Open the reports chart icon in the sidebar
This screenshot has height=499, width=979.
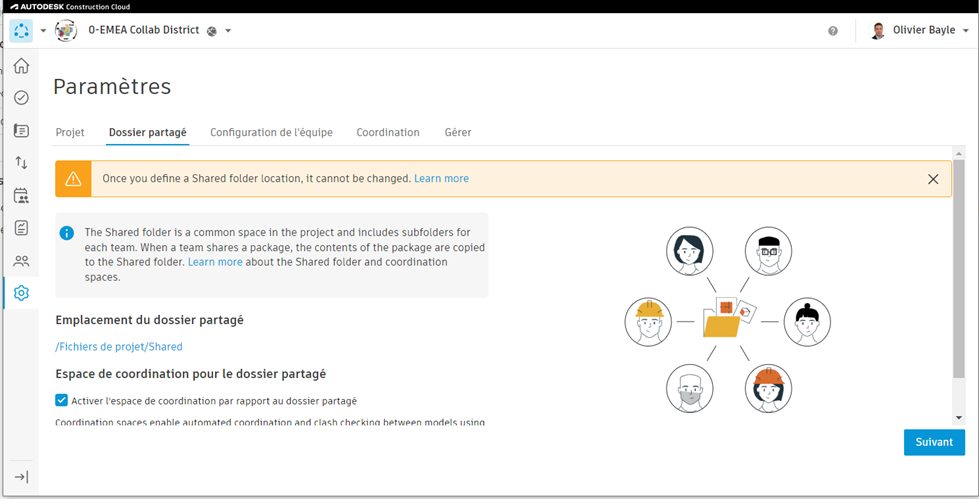pyautogui.click(x=21, y=228)
